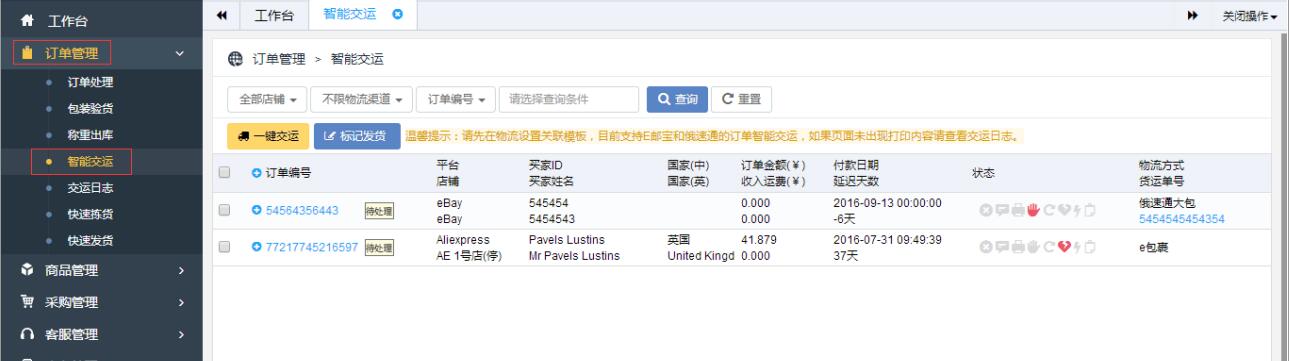Screen dimensions: 1289x361
Task: Click the gray hand hold icon for order 77217745216597
Action: tap(1033, 246)
